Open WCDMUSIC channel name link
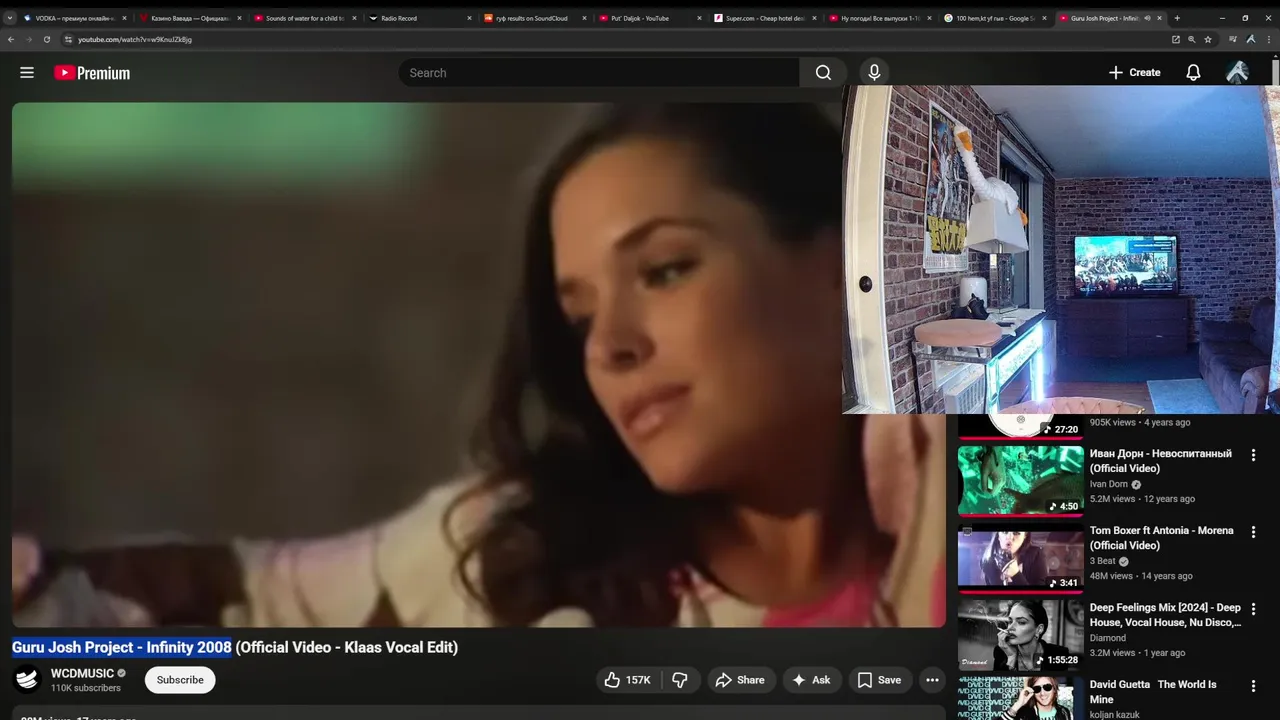Image resolution: width=1280 pixels, height=720 pixels. (82, 674)
